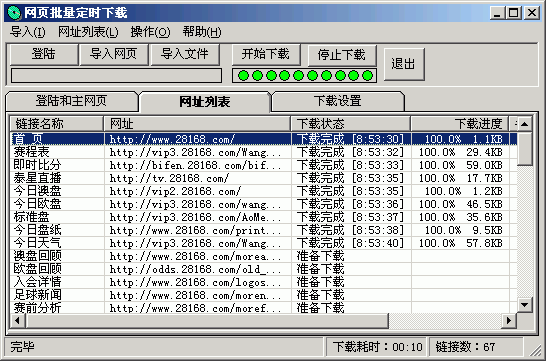This screenshot has width=546, height=361.
Task: Click URL http://odds.28168.com/old_...
Action: pyautogui.click(x=195, y=269)
